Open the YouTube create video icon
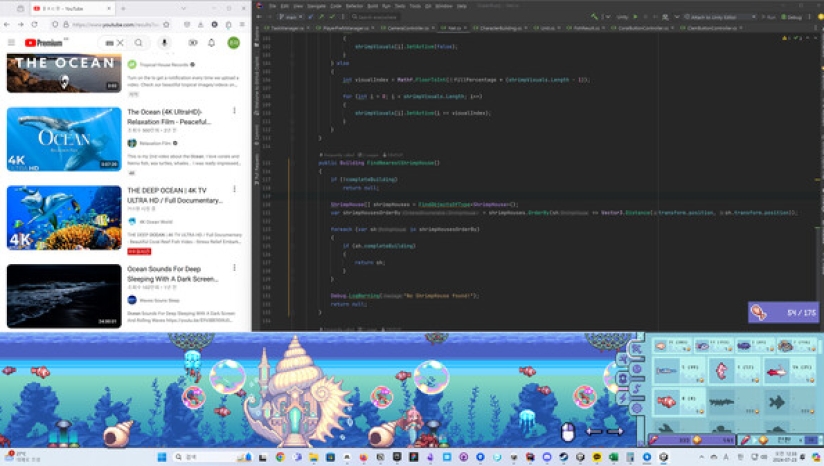Screen dimensions: 824x466 (x=193, y=43)
